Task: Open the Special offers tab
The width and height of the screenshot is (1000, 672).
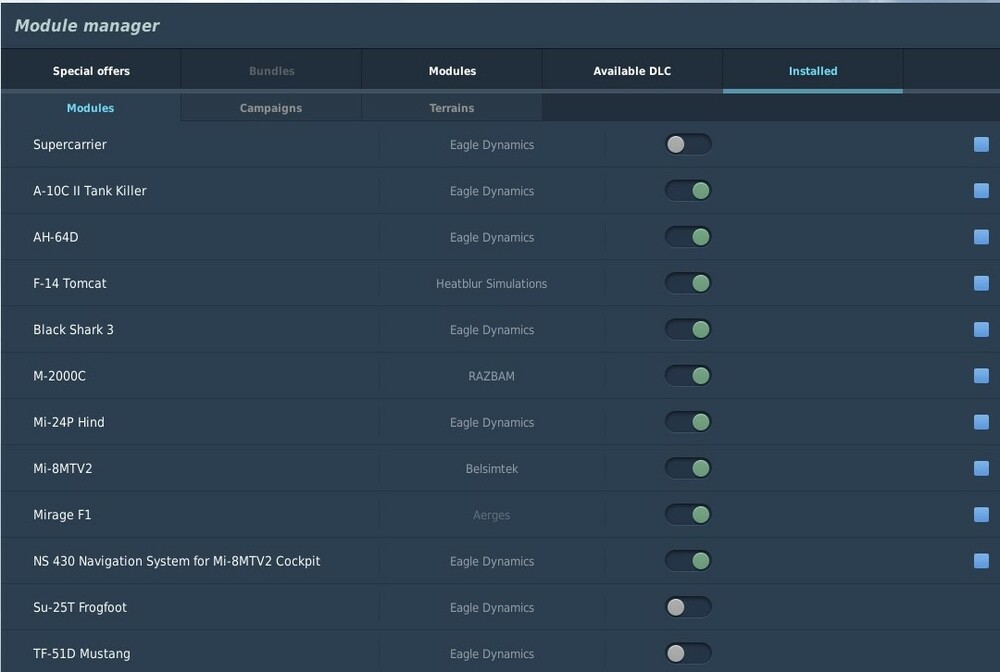Action: 91,71
